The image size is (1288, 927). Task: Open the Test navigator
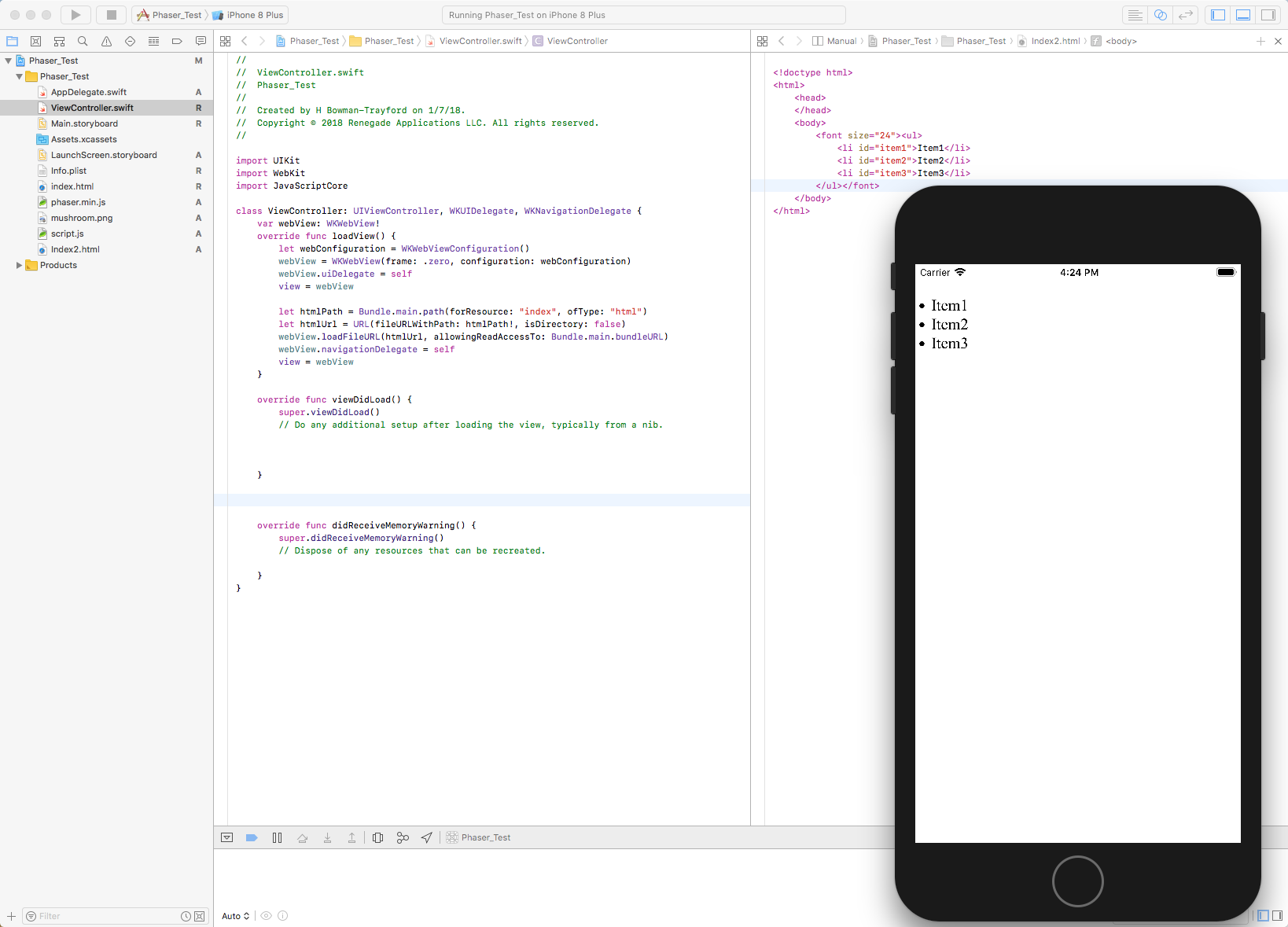click(x=130, y=41)
